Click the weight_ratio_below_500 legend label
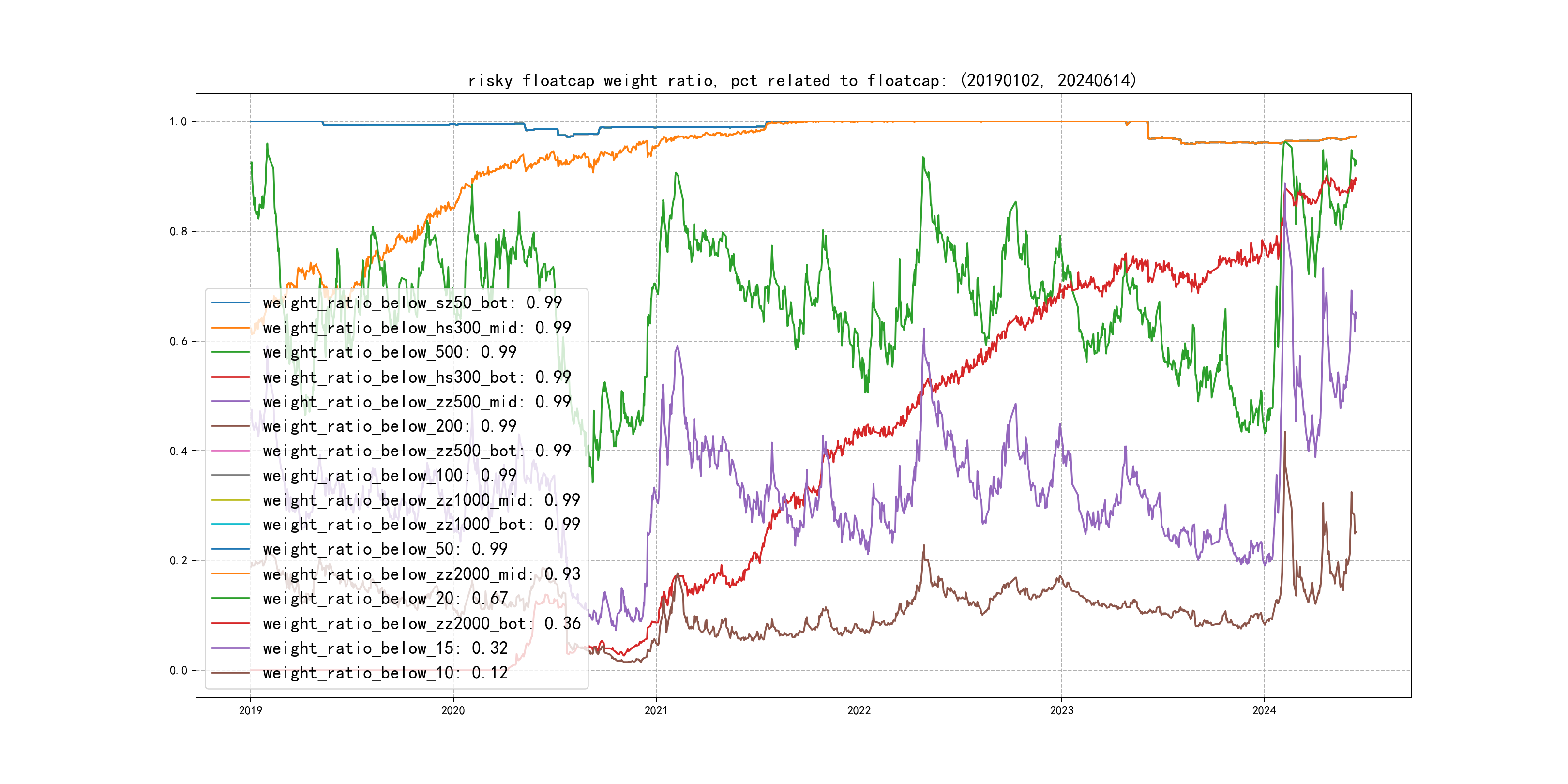 [389, 352]
